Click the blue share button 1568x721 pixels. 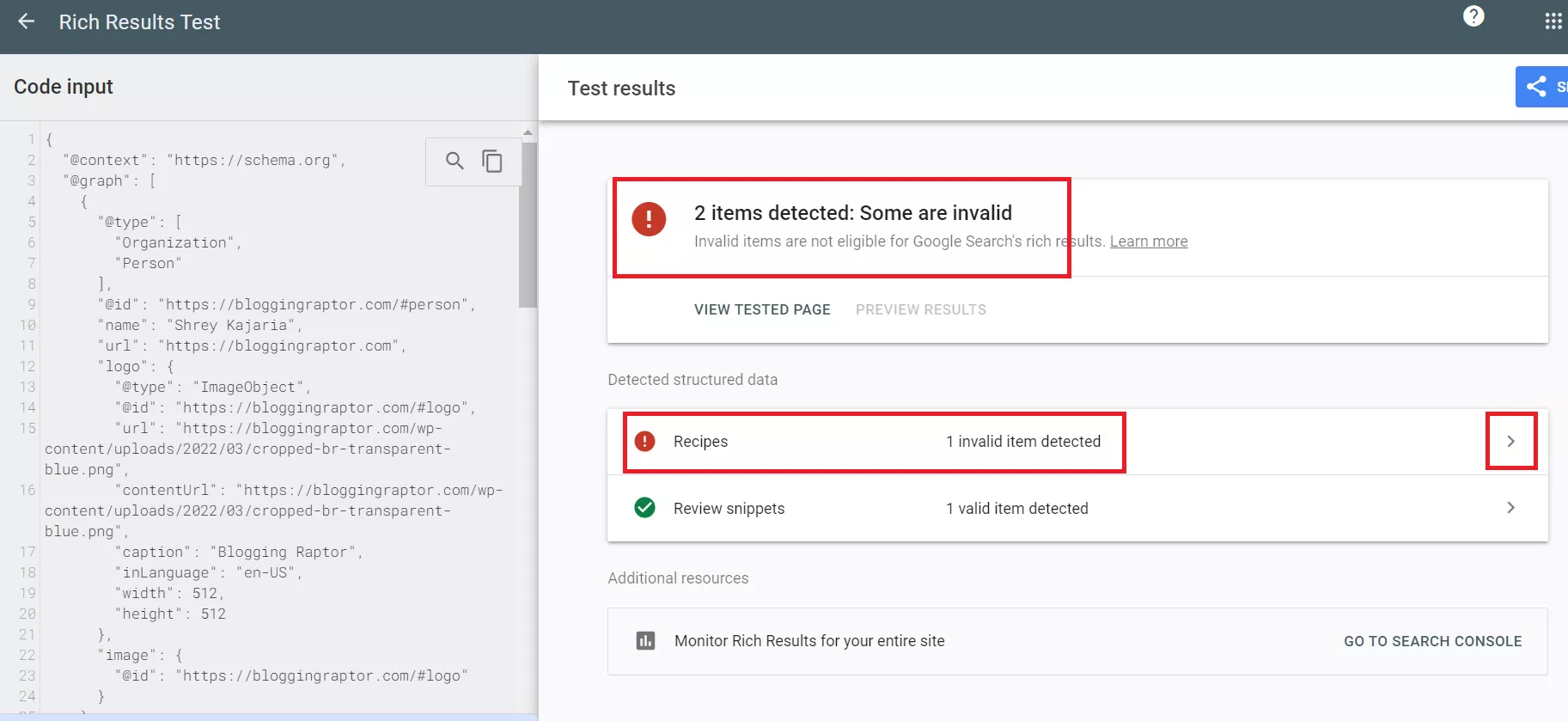click(x=1542, y=87)
